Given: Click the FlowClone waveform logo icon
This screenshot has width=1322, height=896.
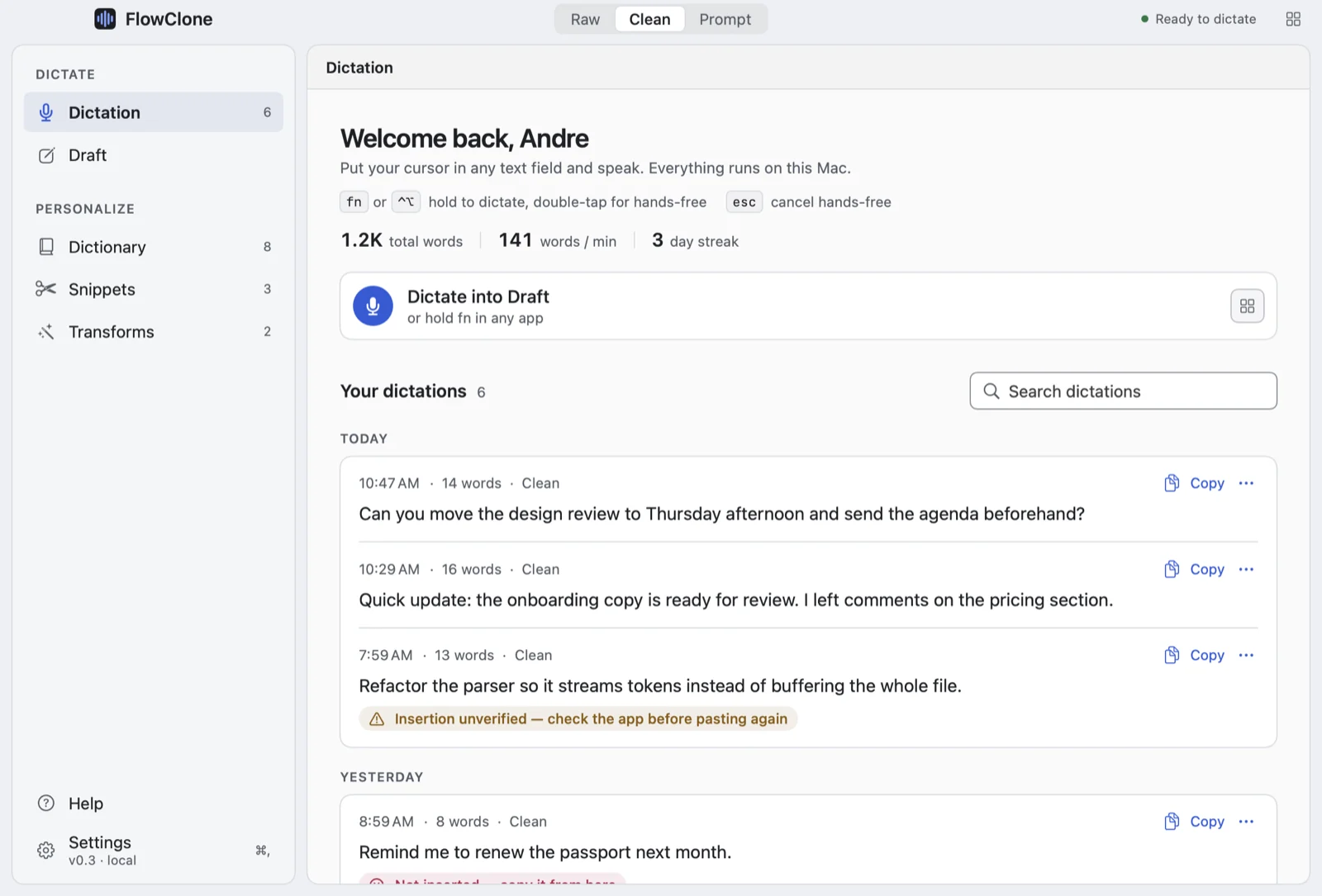Looking at the screenshot, I should [x=105, y=19].
